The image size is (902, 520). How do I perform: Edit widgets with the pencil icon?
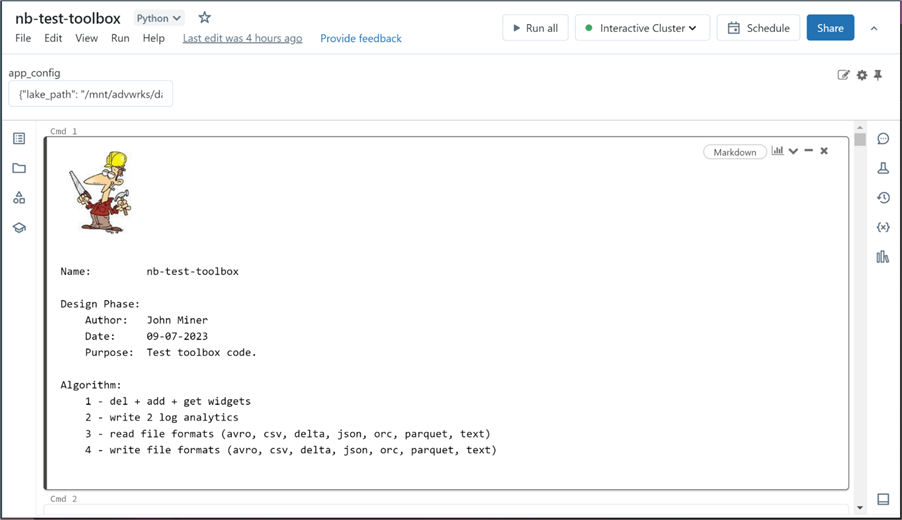tap(843, 75)
